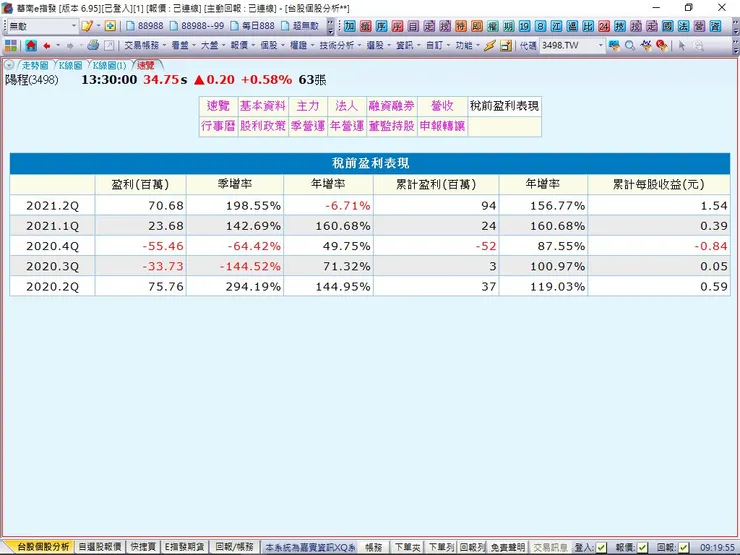Click the blue 19 shortcut icon
This screenshot has width=740, height=555.
pos(524,26)
